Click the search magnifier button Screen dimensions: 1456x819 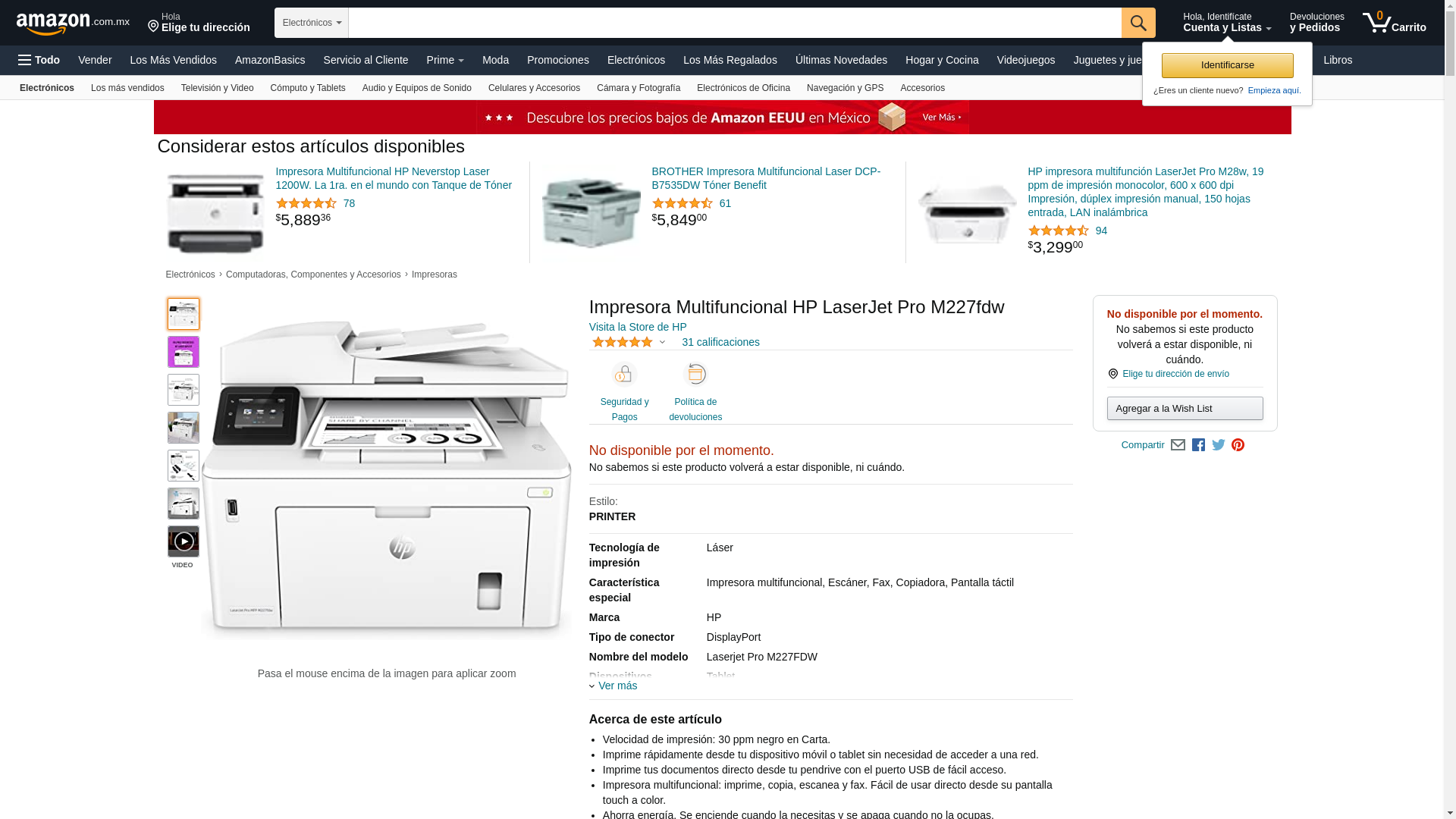(x=1138, y=23)
